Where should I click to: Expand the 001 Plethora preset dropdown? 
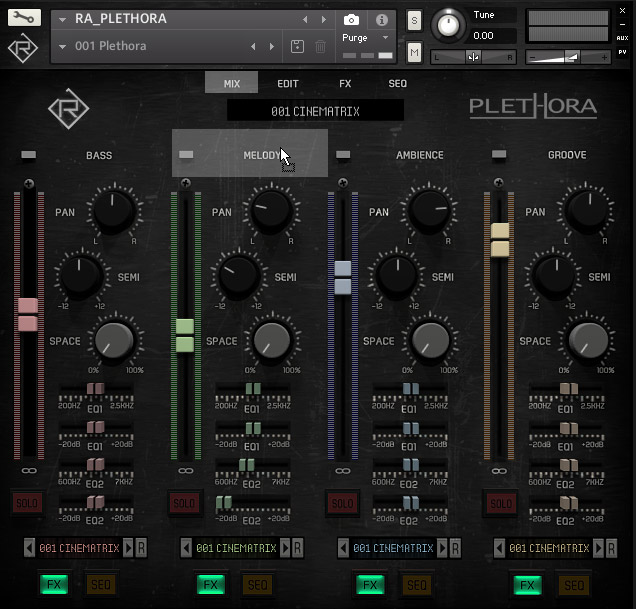coord(62,46)
